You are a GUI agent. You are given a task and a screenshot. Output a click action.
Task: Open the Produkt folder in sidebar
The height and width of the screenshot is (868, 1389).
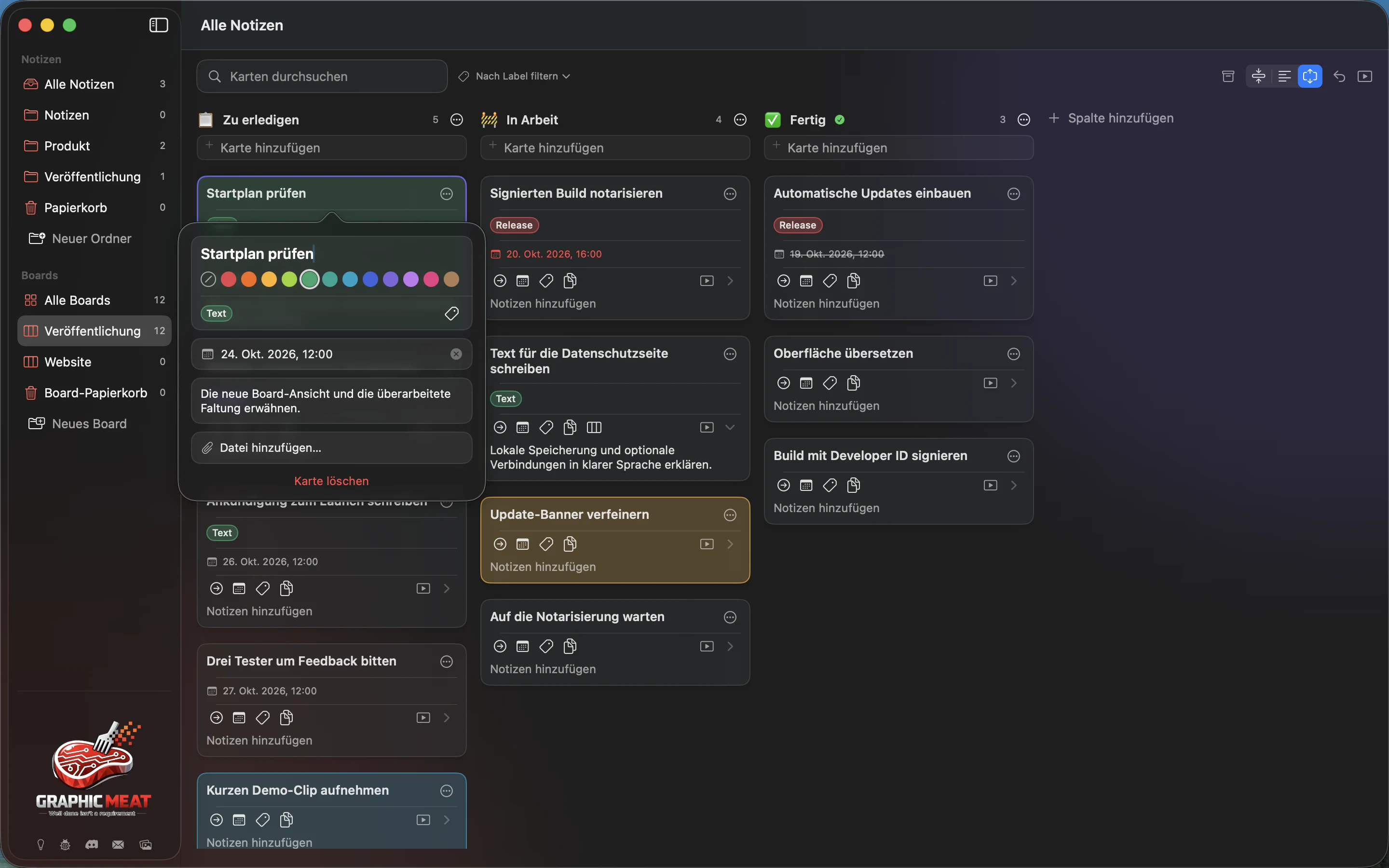(x=95, y=146)
